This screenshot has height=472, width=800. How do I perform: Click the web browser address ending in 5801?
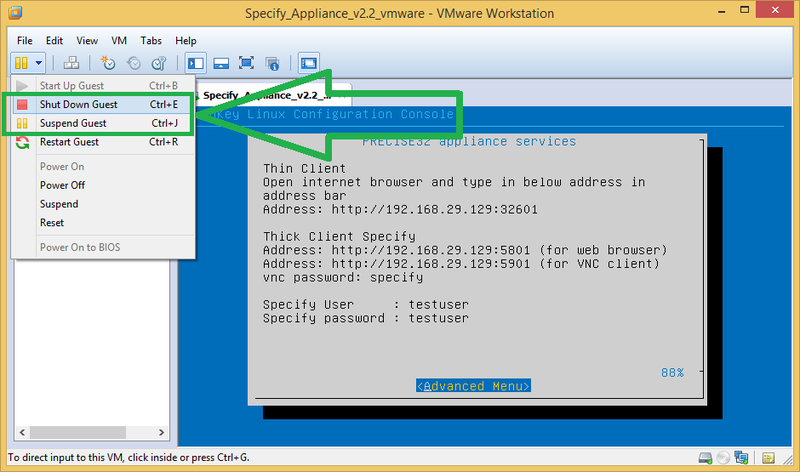click(x=431, y=250)
